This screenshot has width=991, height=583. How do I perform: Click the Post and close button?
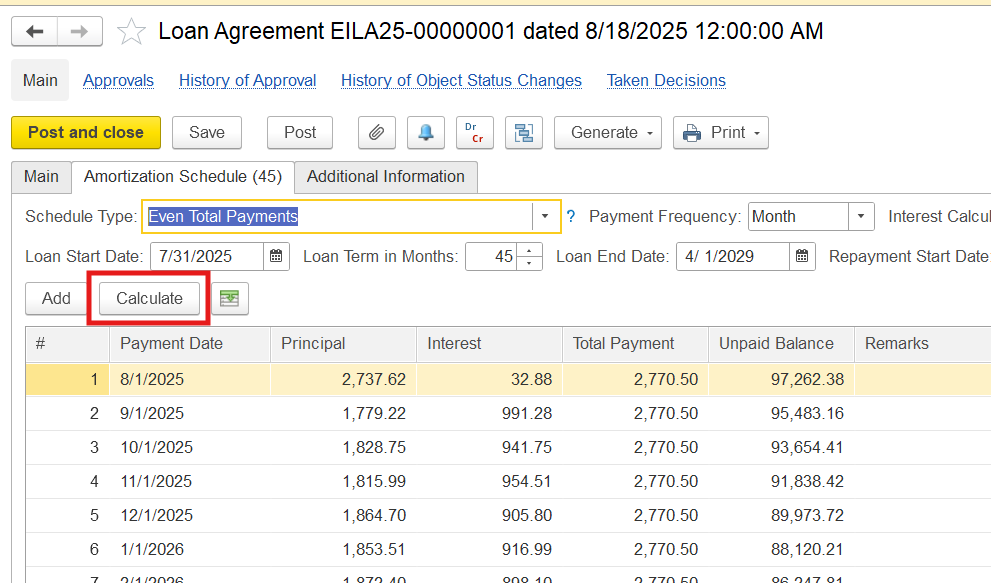coord(85,132)
